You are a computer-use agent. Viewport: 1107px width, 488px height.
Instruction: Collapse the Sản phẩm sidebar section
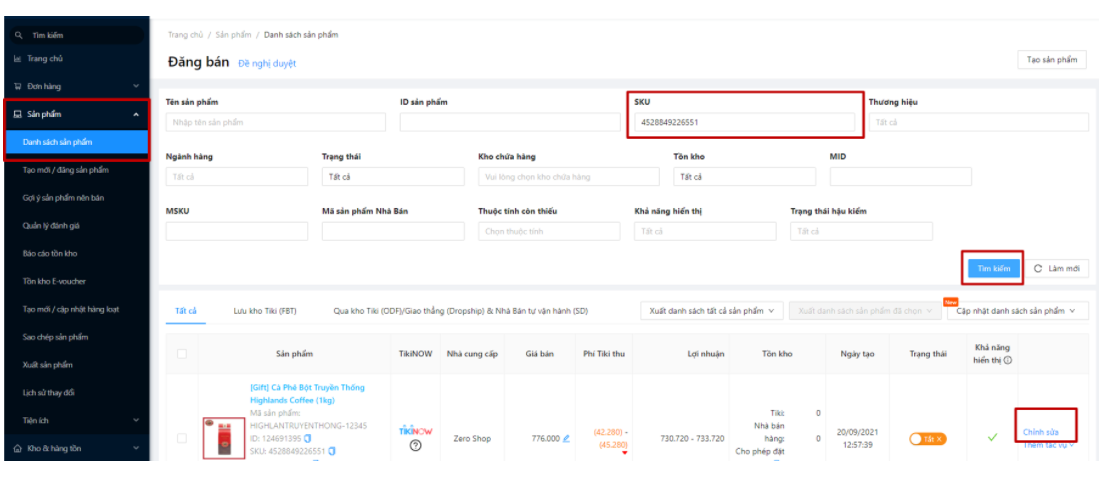coord(136,114)
